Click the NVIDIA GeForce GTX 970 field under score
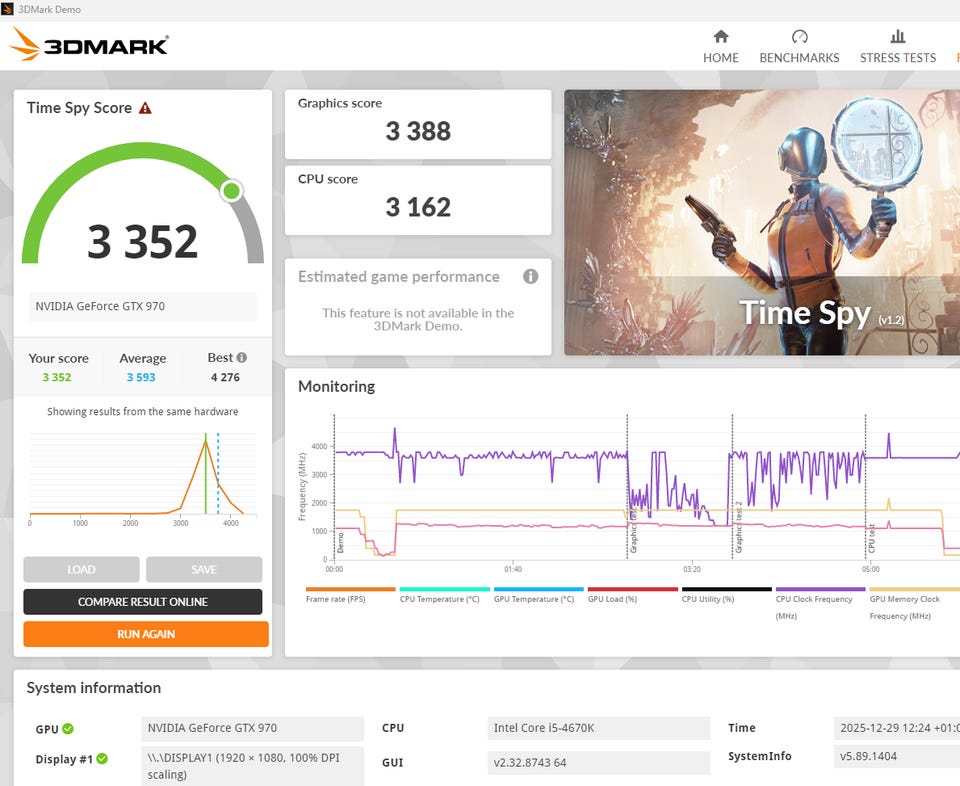The image size is (960, 786). coord(143,306)
